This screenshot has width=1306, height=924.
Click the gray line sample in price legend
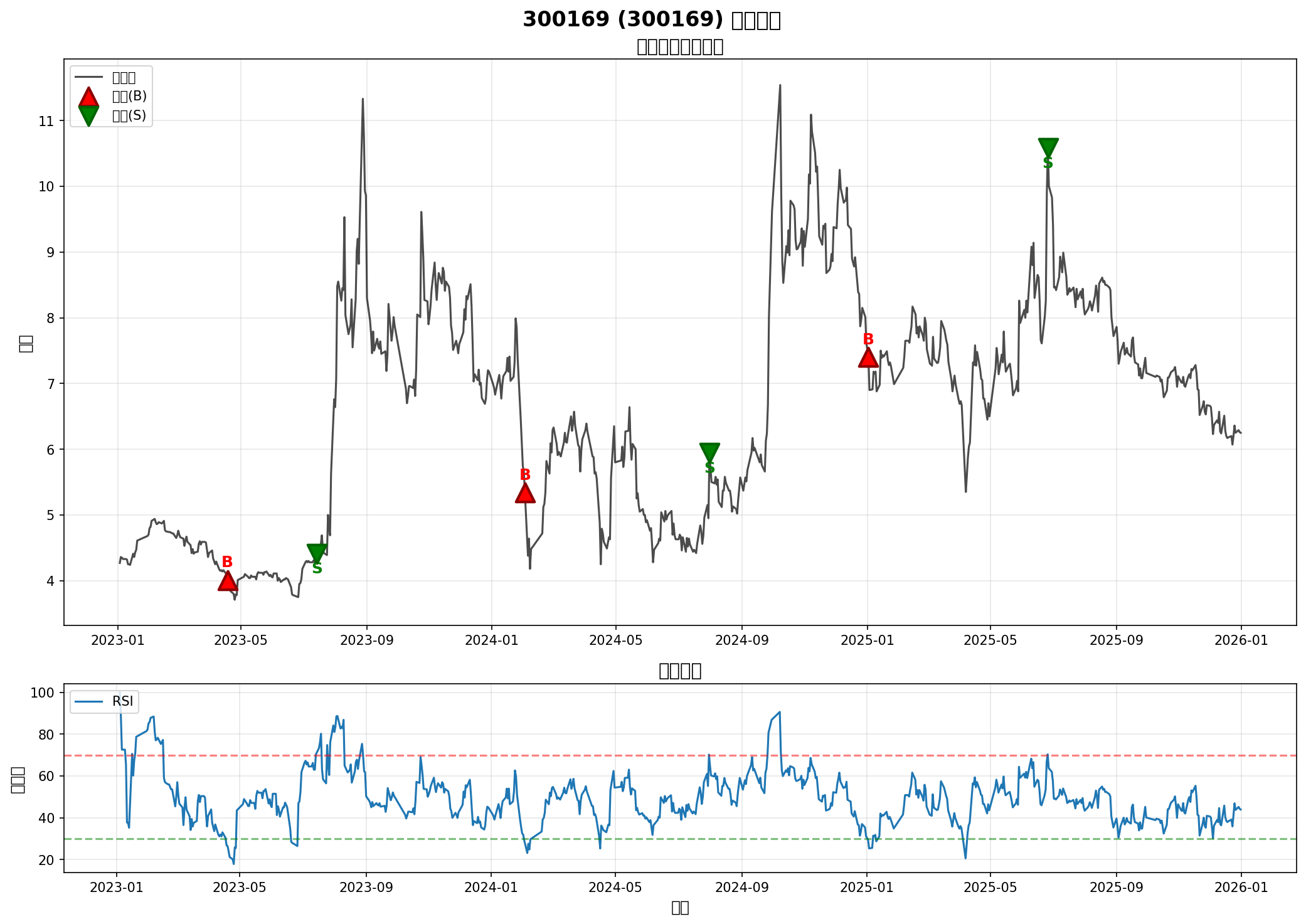click(x=88, y=77)
